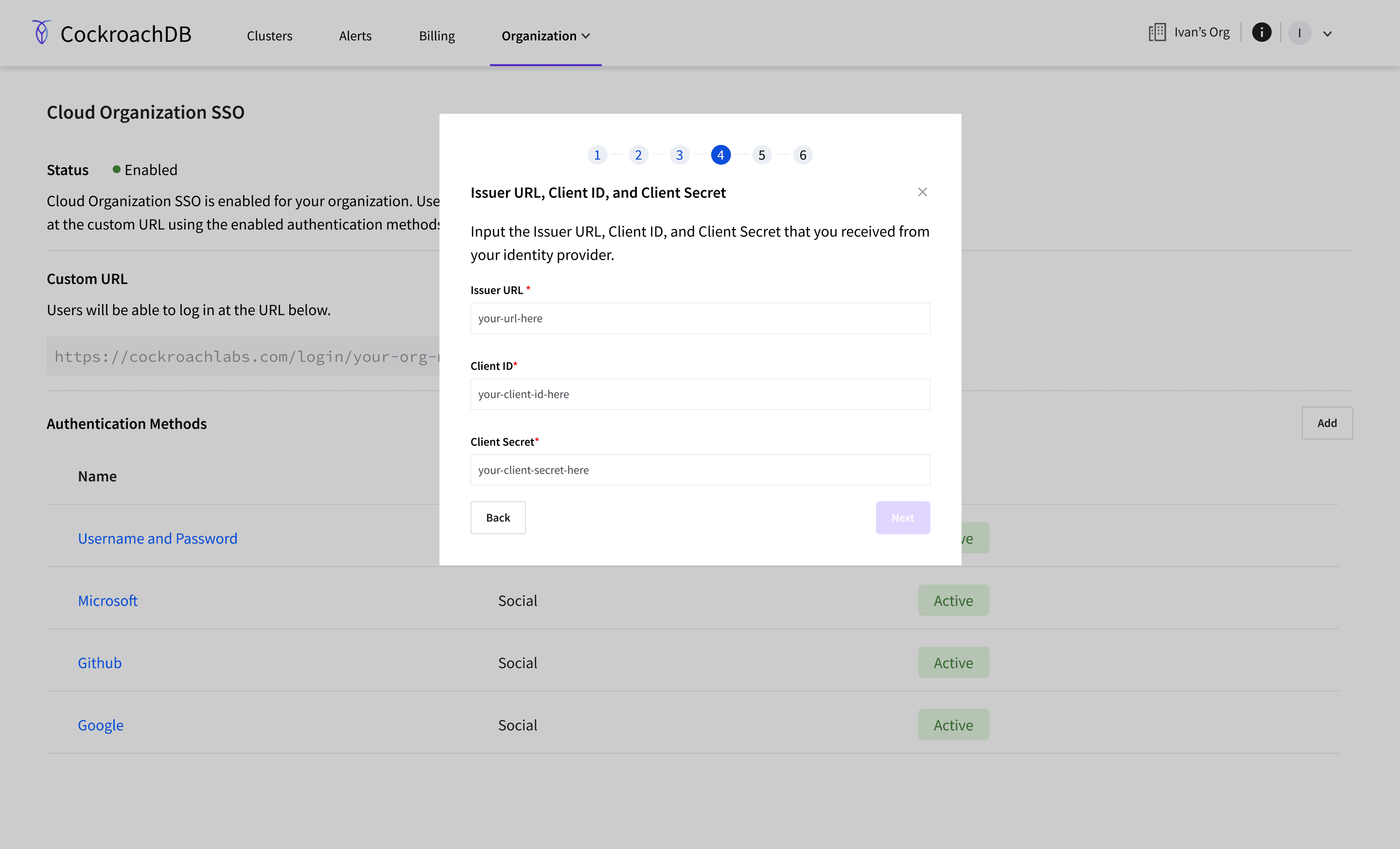This screenshot has width=1400, height=849.
Task: Click the user avatar icon
Action: click(x=1299, y=33)
